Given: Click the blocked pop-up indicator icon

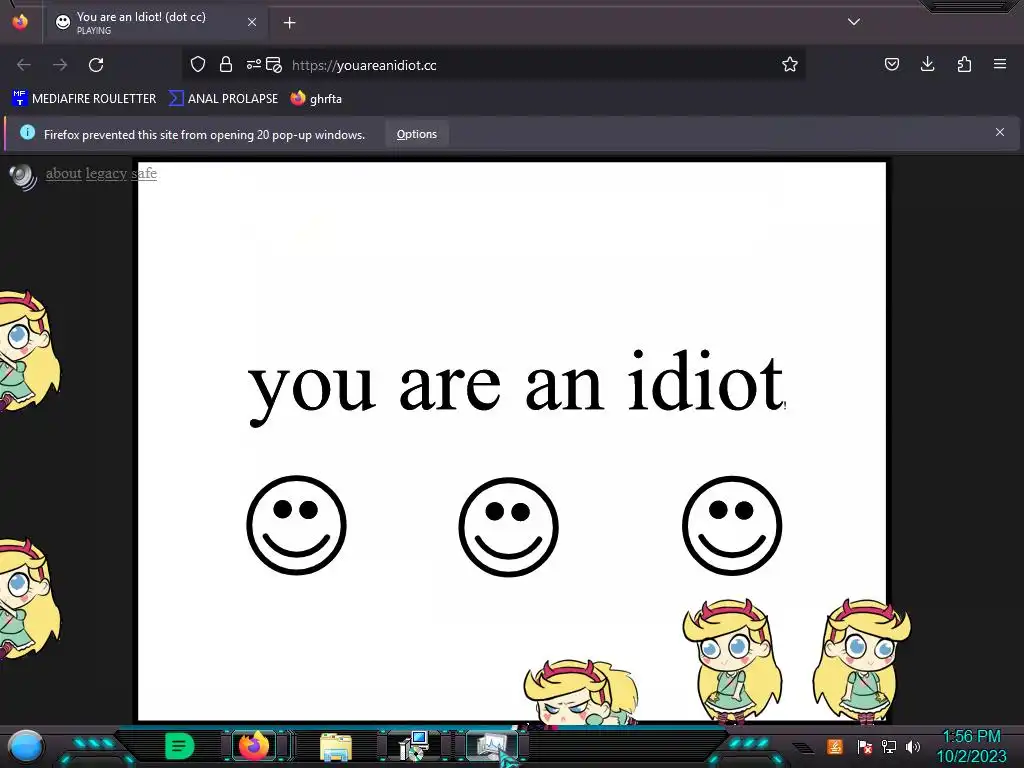Looking at the screenshot, I should [x=274, y=65].
